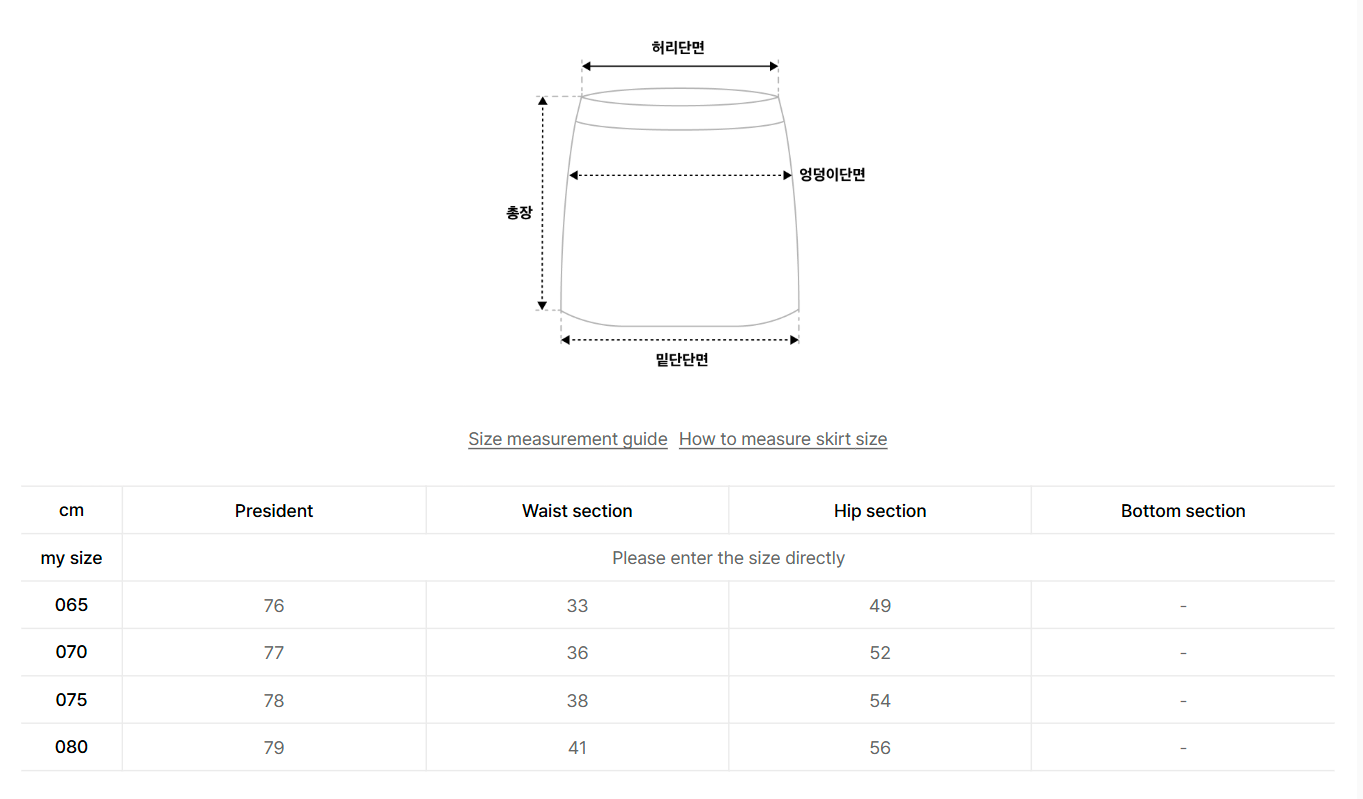Viewport: 1363px width, 799px height.
Task: Click the Hip section column header
Action: [x=880, y=511]
